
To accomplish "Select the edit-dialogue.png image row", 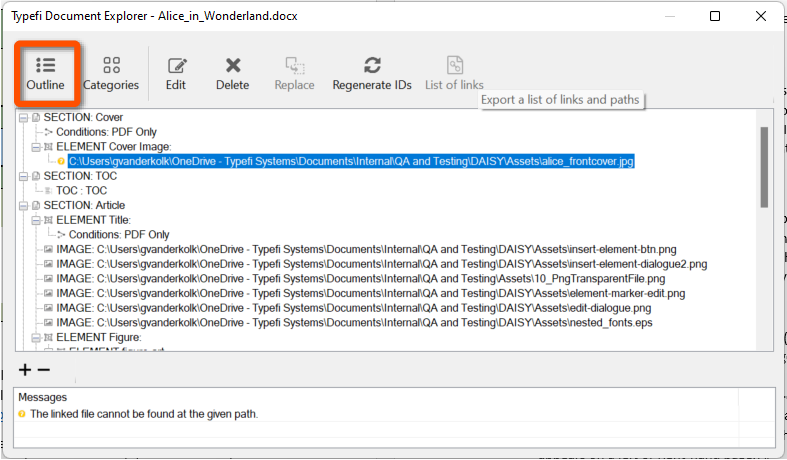I will point(354,308).
